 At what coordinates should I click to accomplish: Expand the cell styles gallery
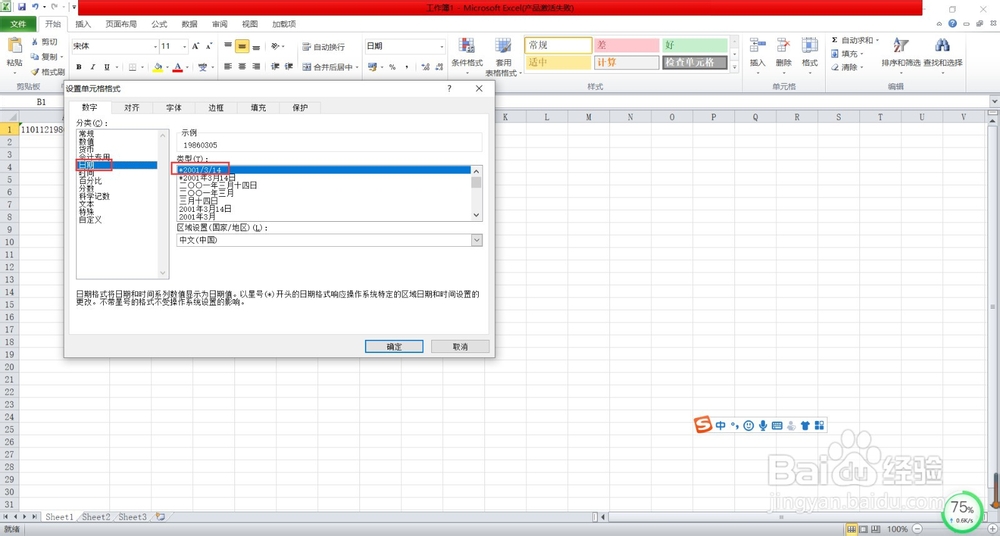coord(734,67)
